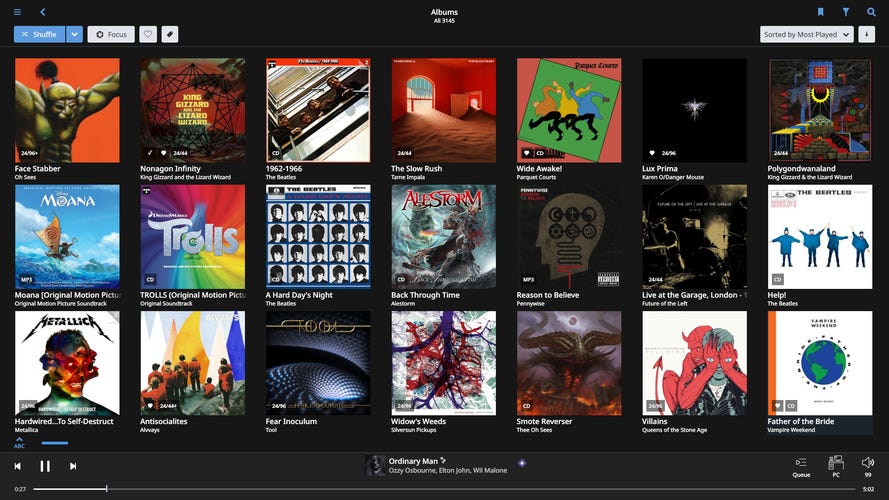
Task: Open The Slow Rush album cover
Action: click(x=443, y=111)
